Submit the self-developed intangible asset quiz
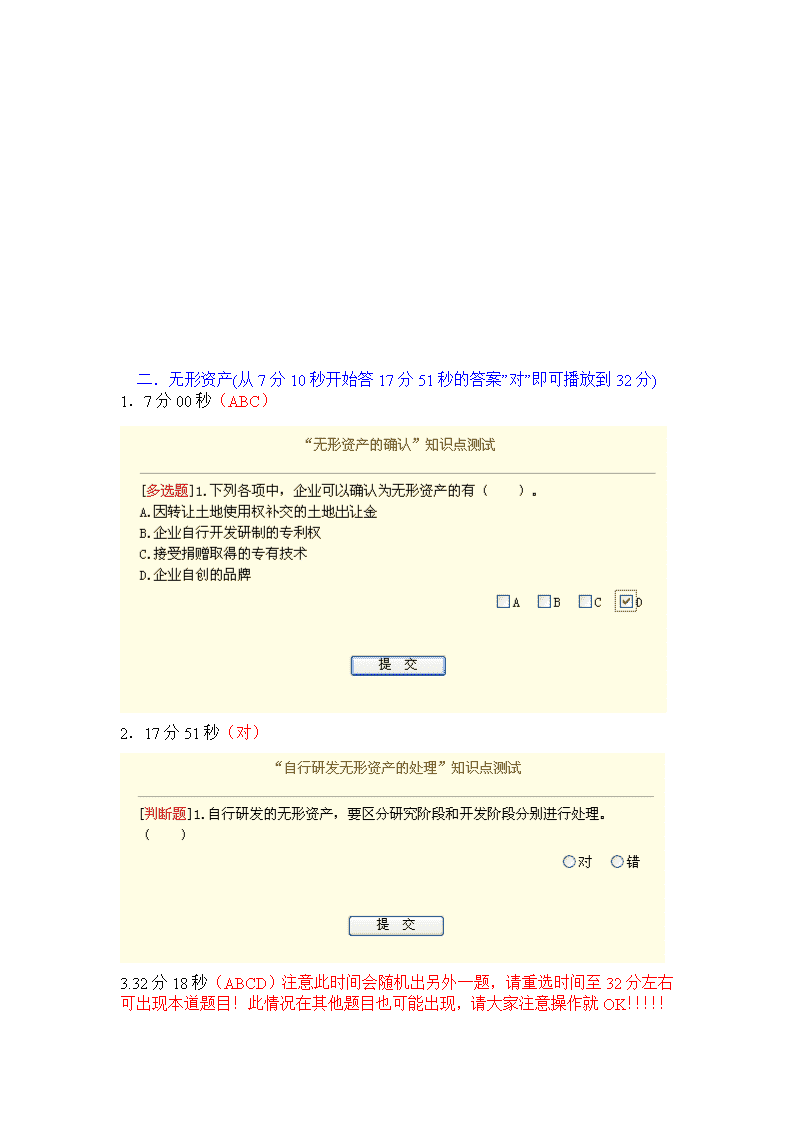The image size is (794, 1123). point(396,925)
